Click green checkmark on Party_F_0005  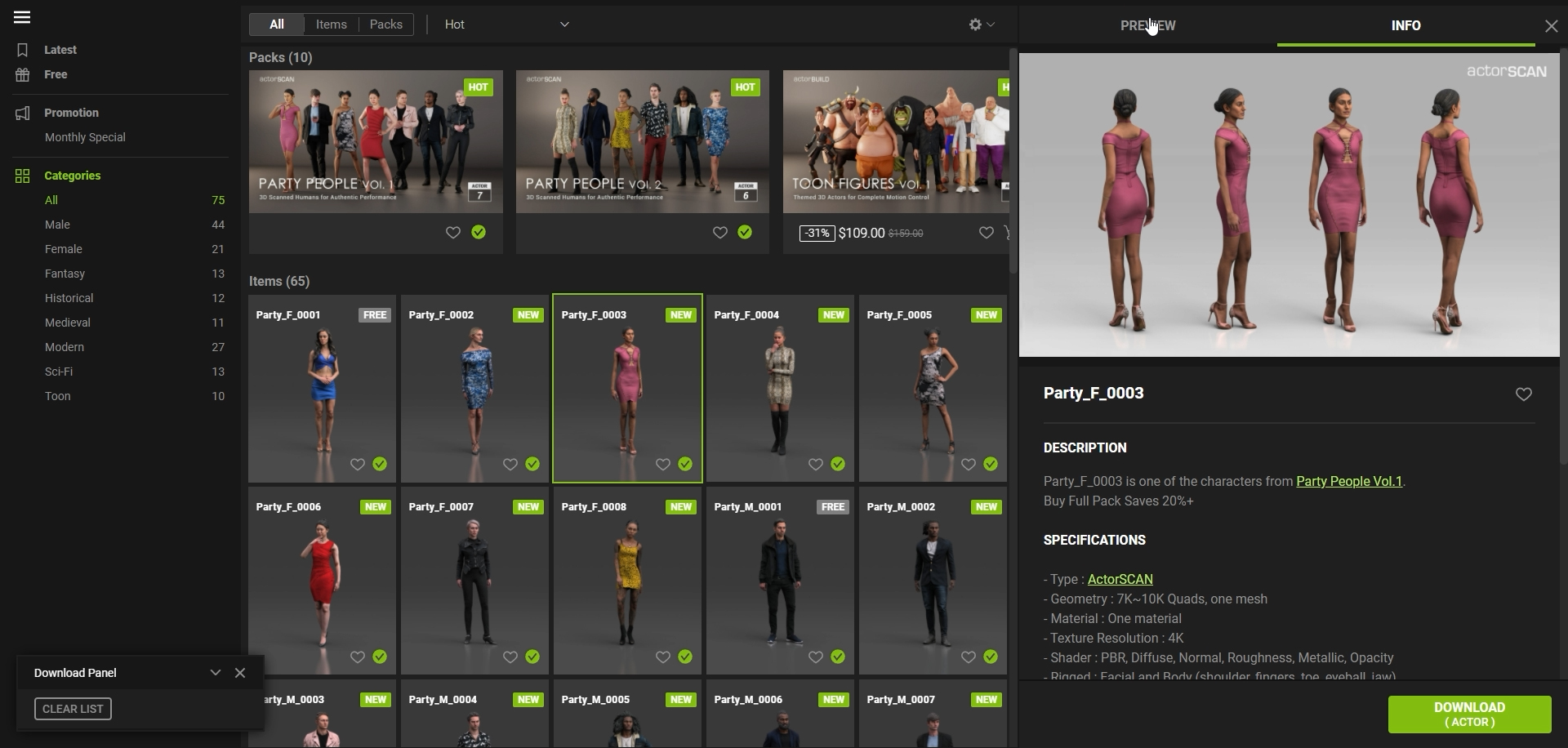coord(991,465)
